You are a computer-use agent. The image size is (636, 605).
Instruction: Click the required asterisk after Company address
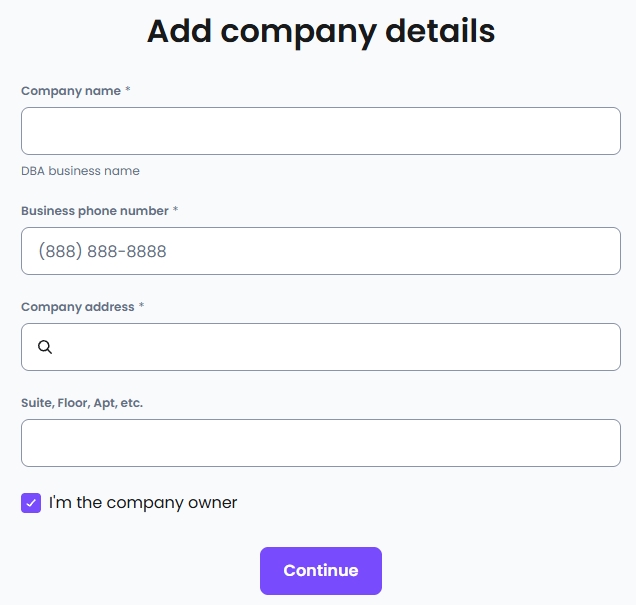click(x=142, y=307)
